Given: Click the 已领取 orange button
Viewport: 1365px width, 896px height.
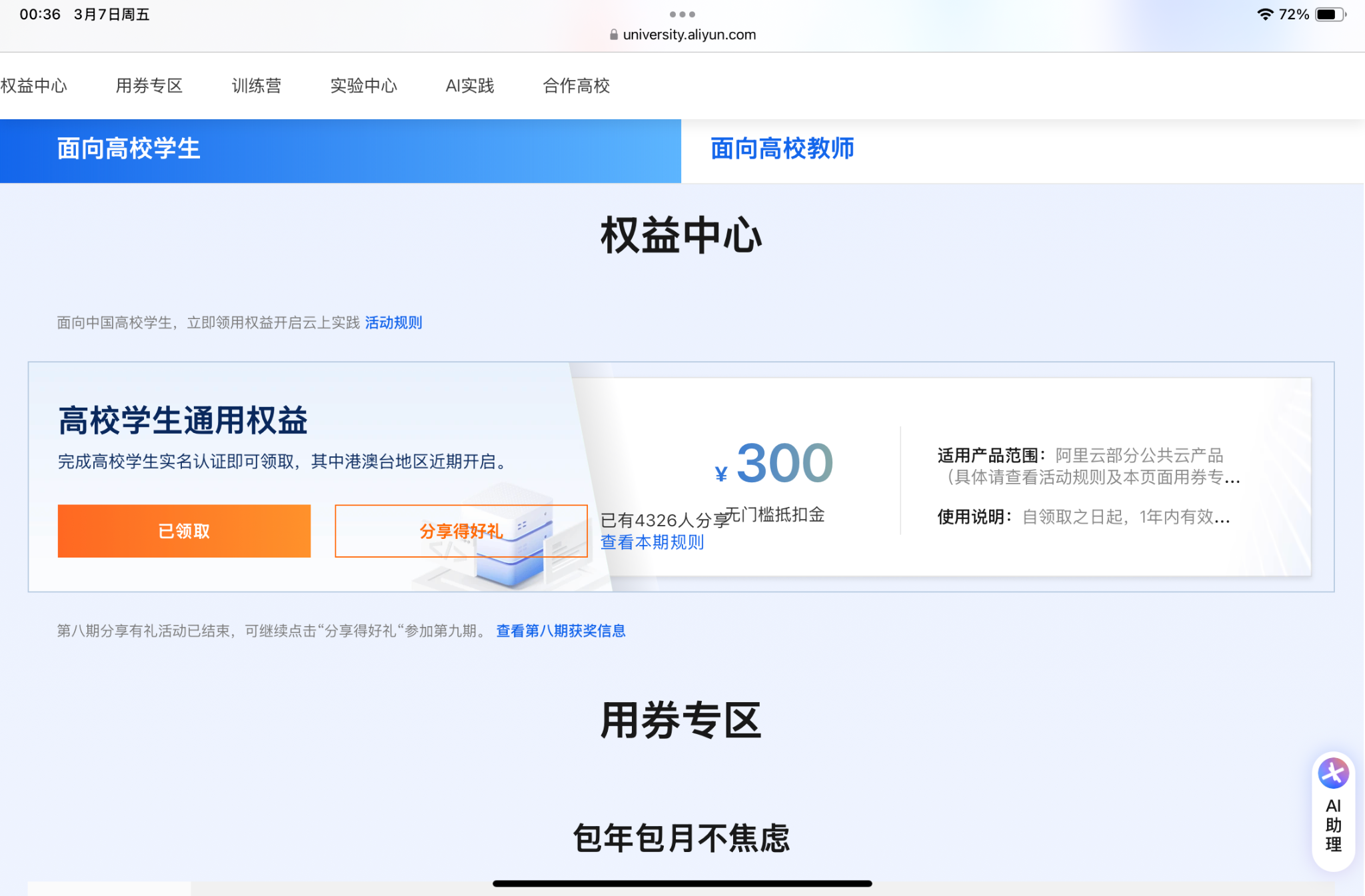Looking at the screenshot, I should (x=184, y=531).
